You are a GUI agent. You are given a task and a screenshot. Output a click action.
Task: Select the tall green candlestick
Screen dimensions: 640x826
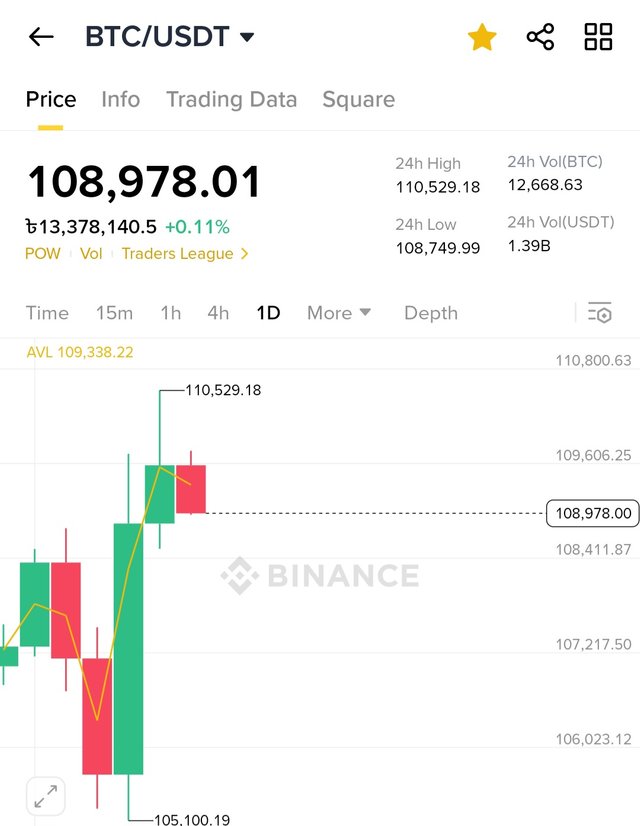pos(128,648)
